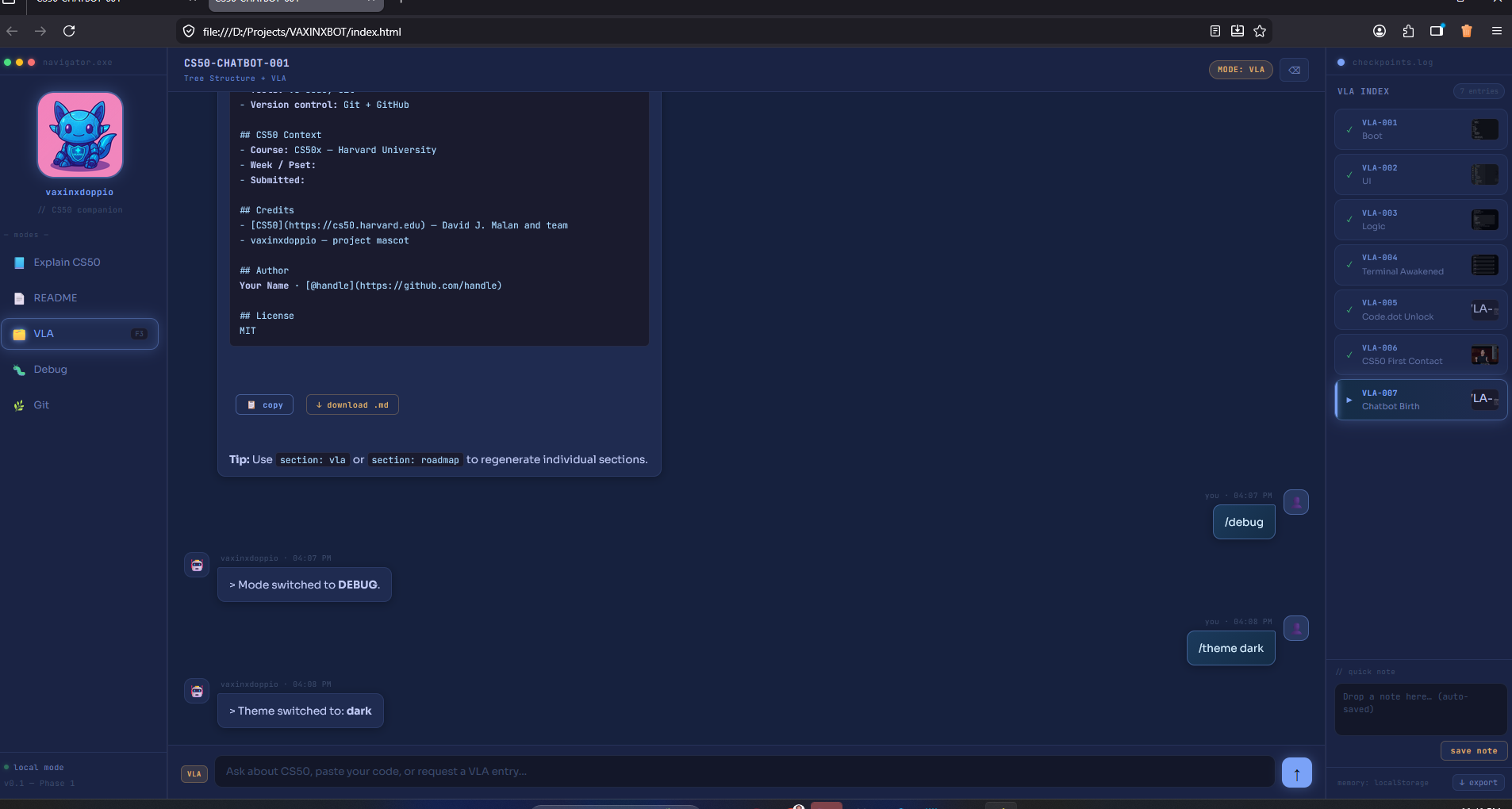Viewport: 1512px width, 809px height.
Task: Open the browser account profile icon
Action: (x=1380, y=31)
